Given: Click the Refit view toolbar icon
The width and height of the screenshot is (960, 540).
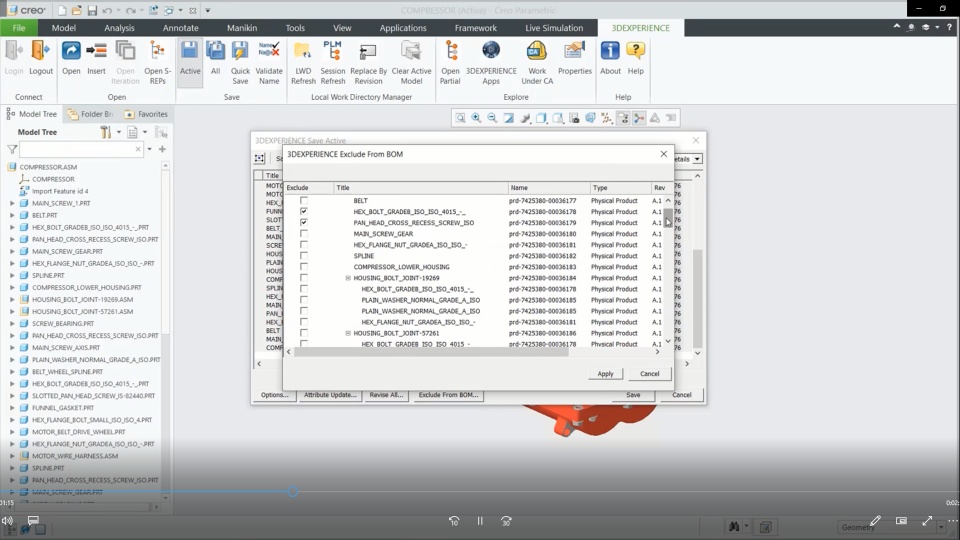Looking at the screenshot, I should tap(460, 118).
